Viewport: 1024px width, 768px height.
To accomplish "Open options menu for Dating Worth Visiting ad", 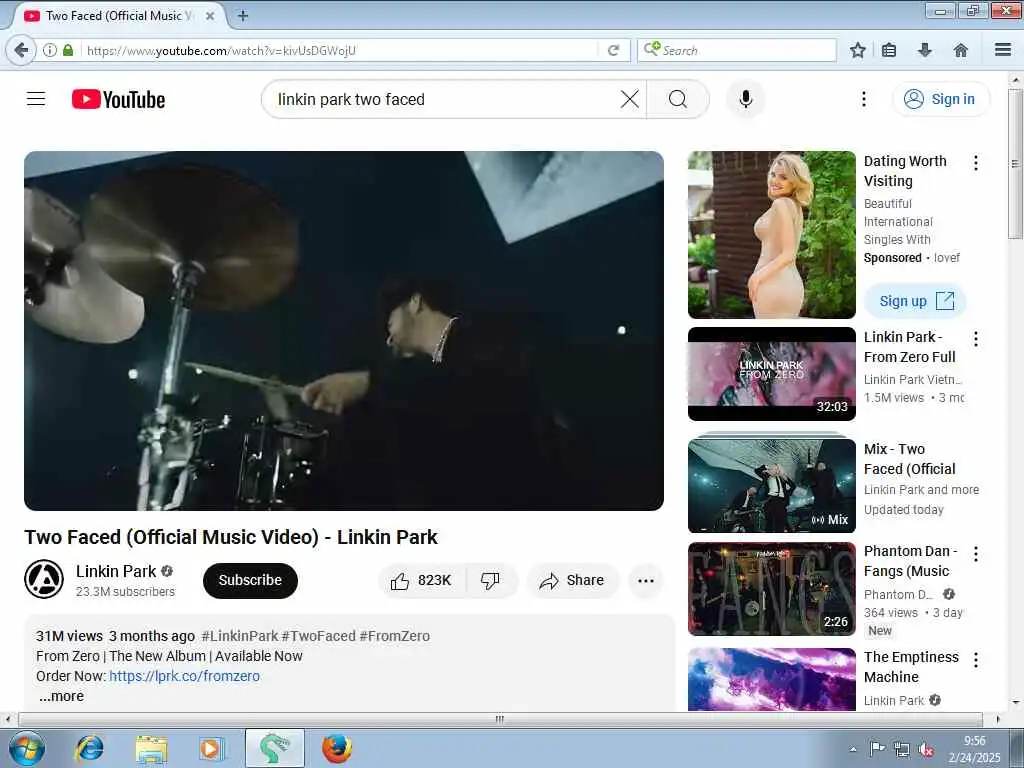I will tap(976, 163).
